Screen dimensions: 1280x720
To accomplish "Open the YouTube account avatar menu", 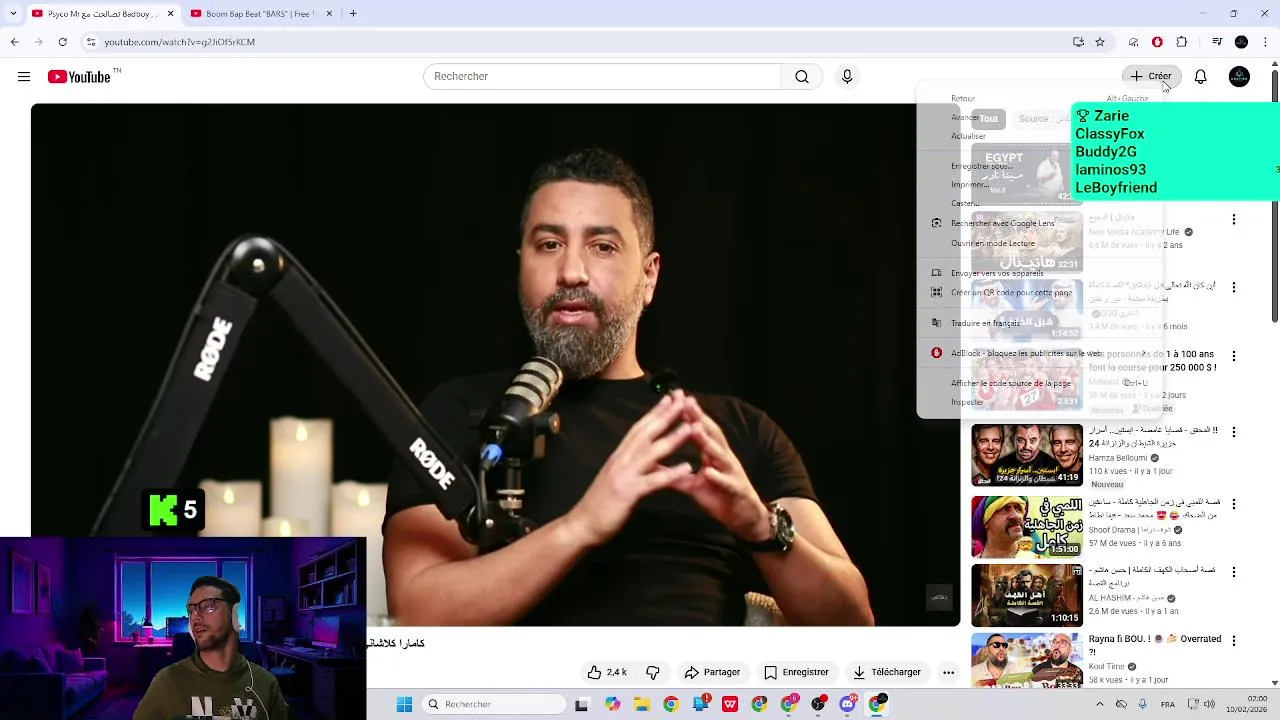I will (x=1239, y=77).
